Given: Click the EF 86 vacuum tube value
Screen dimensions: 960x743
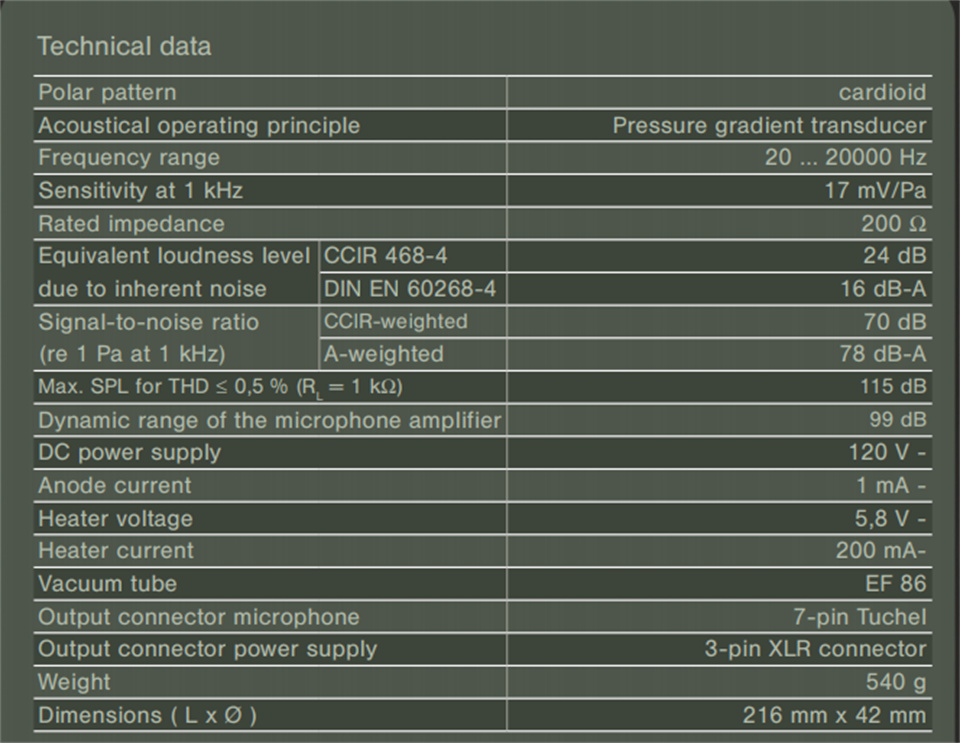Looking at the screenshot, I should point(896,584).
